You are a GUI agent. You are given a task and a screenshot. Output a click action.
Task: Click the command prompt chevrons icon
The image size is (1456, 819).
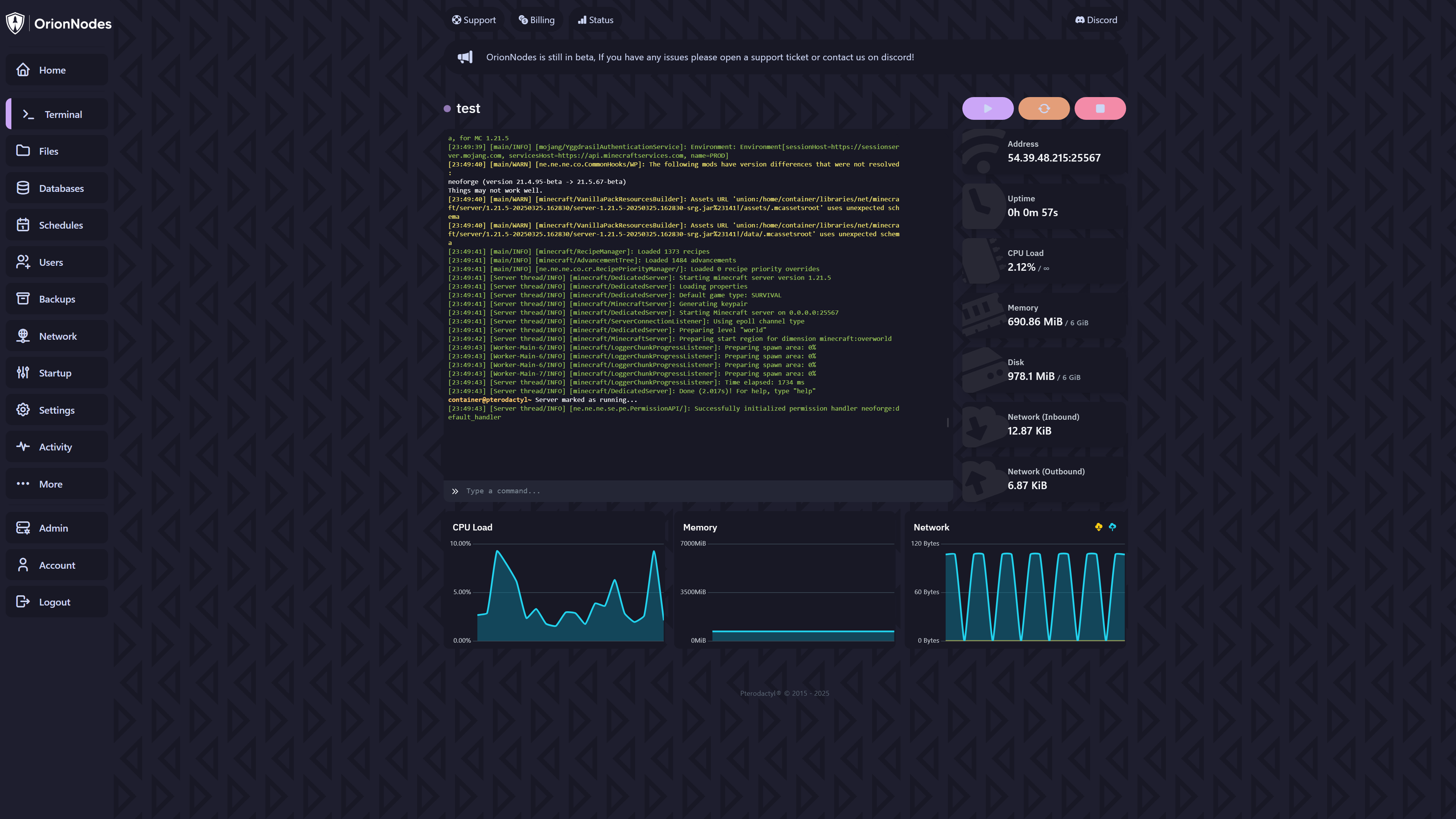(455, 491)
